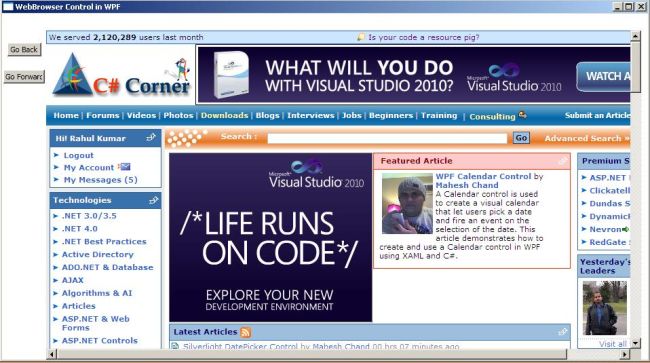Image resolution: width=650 pixels, height=363 pixels.
Task: Open ASP.NET & Web Forms category
Action: click(x=96, y=323)
